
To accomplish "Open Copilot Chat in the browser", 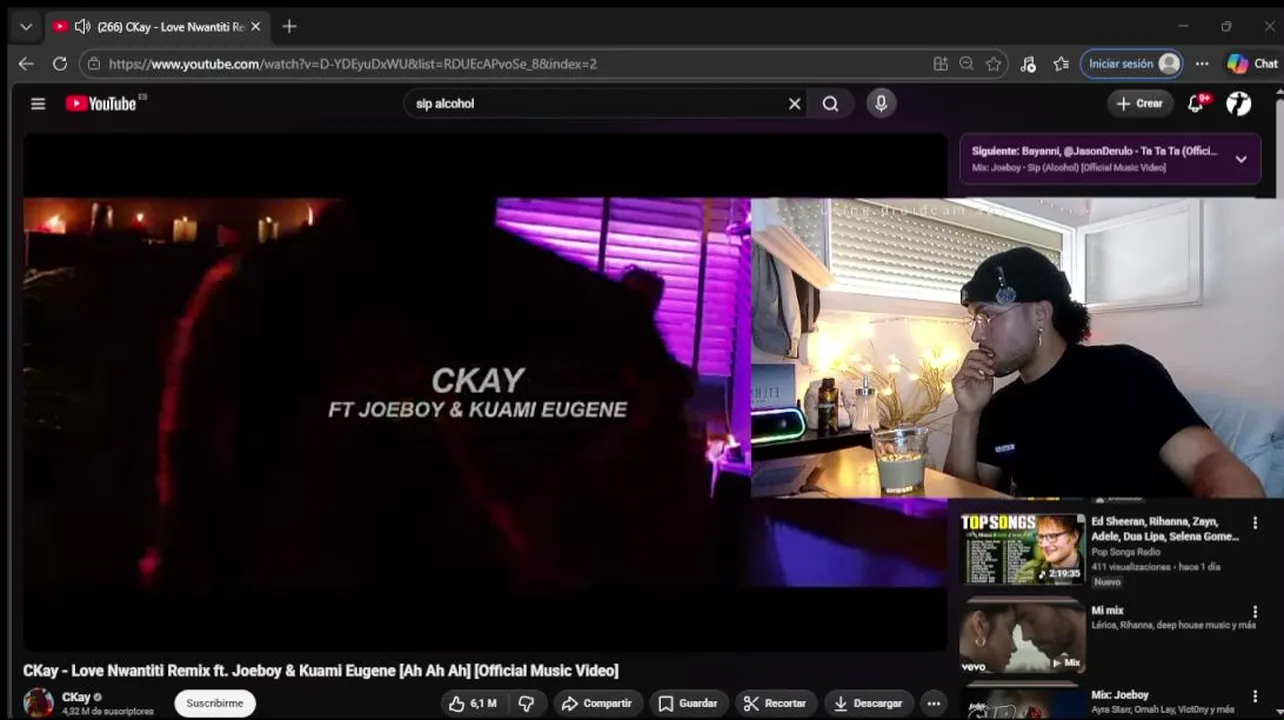I will 1253,64.
